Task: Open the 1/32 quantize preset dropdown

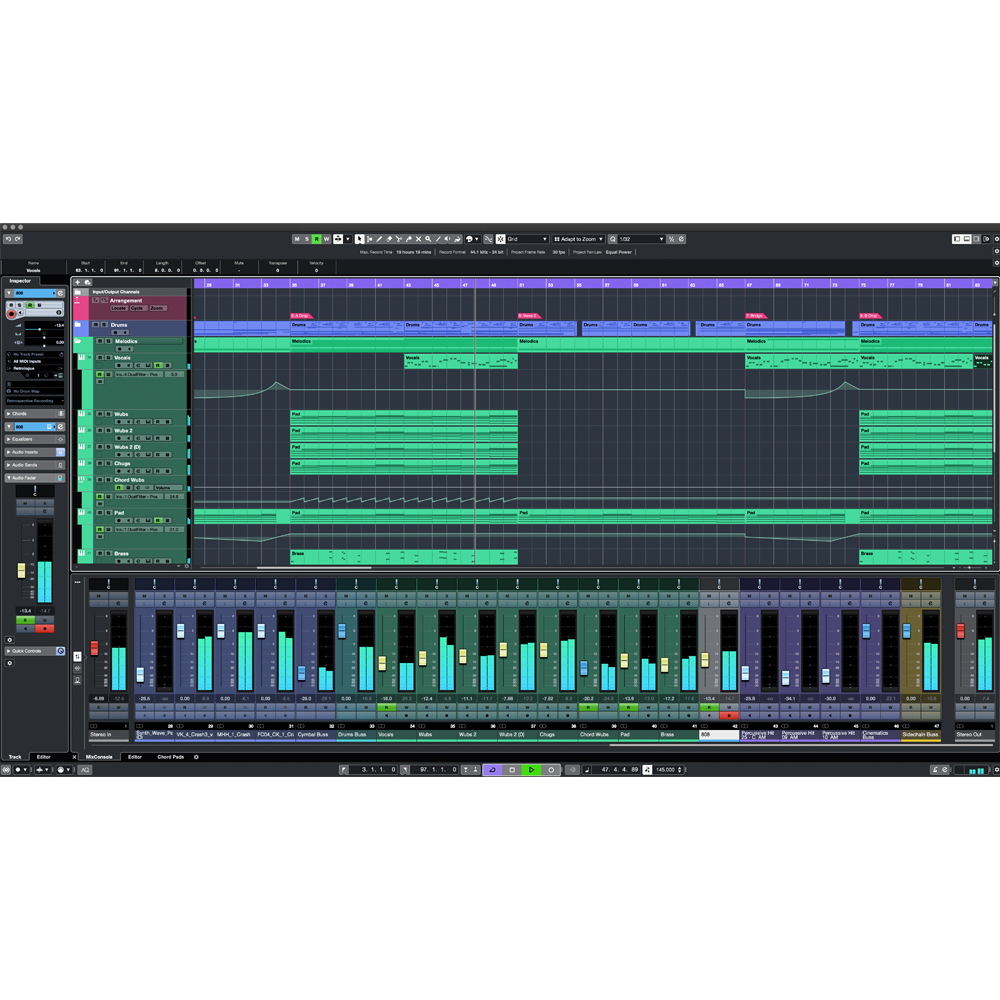Action: coord(642,239)
